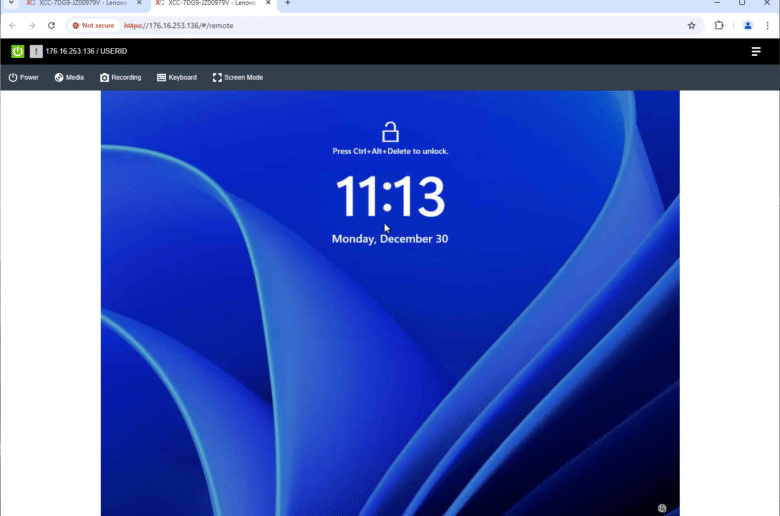780x516 pixels.
Task: Open Chrome three-dot menu
Action: 767,25
